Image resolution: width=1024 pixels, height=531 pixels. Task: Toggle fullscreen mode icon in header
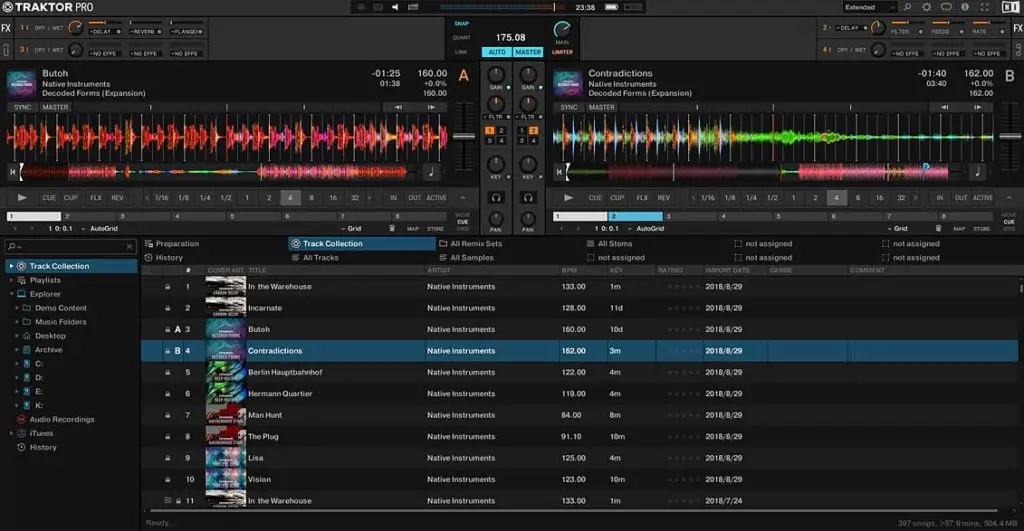click(x=984, y=7)
